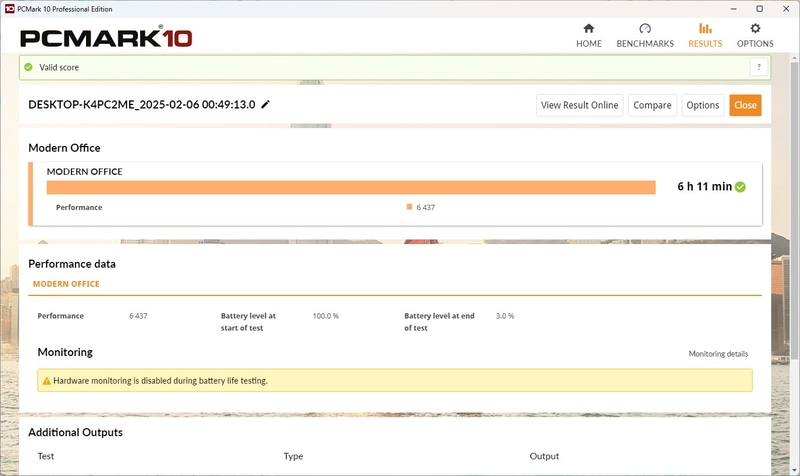This screenshot has width=800, height=476.
Task: Click Battery level at start of test label
Action: tap(248, 322)
